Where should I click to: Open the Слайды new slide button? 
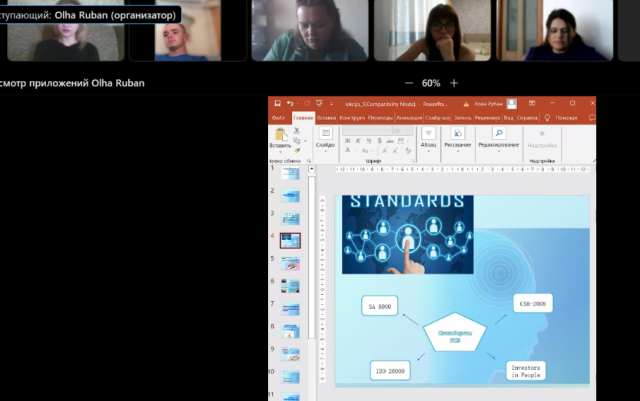(325, 139)
